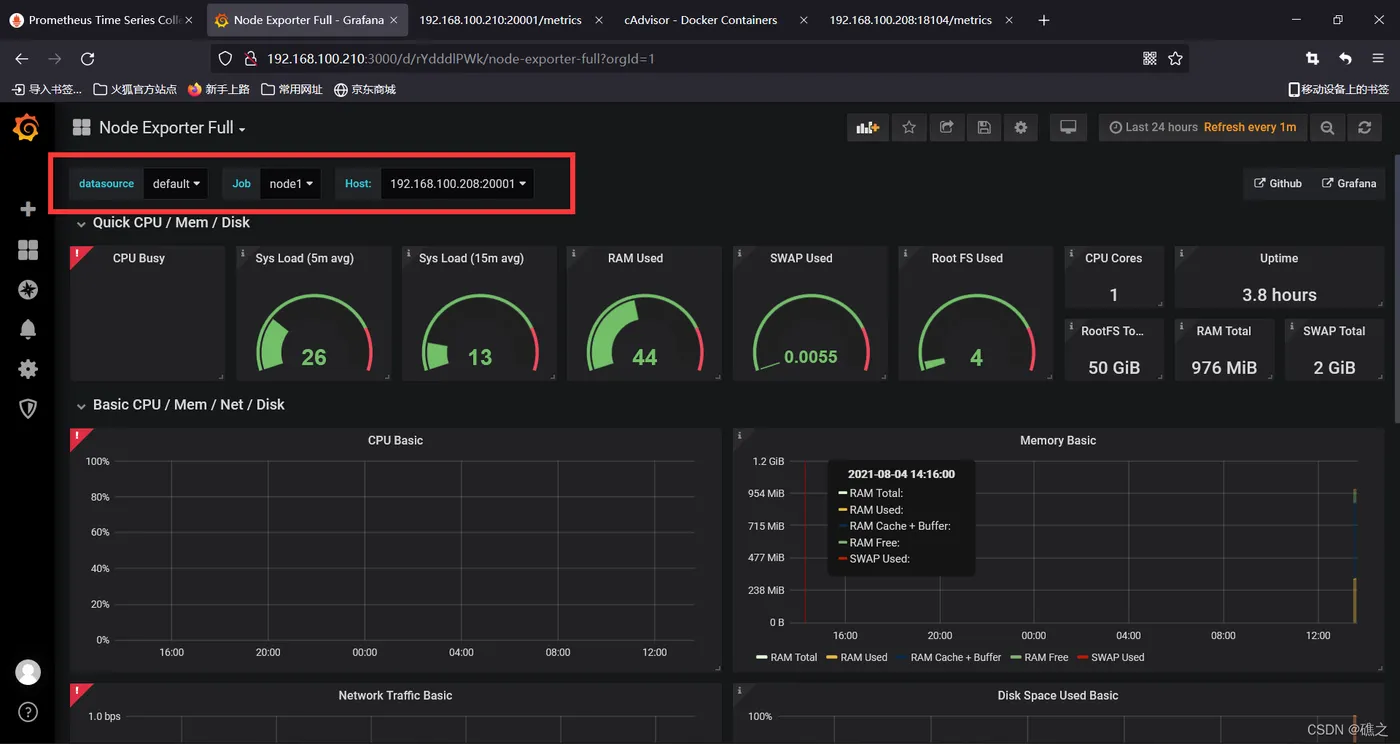Click the browser address bar URL
The image size is (1400, 744).
tap(460, 59)
